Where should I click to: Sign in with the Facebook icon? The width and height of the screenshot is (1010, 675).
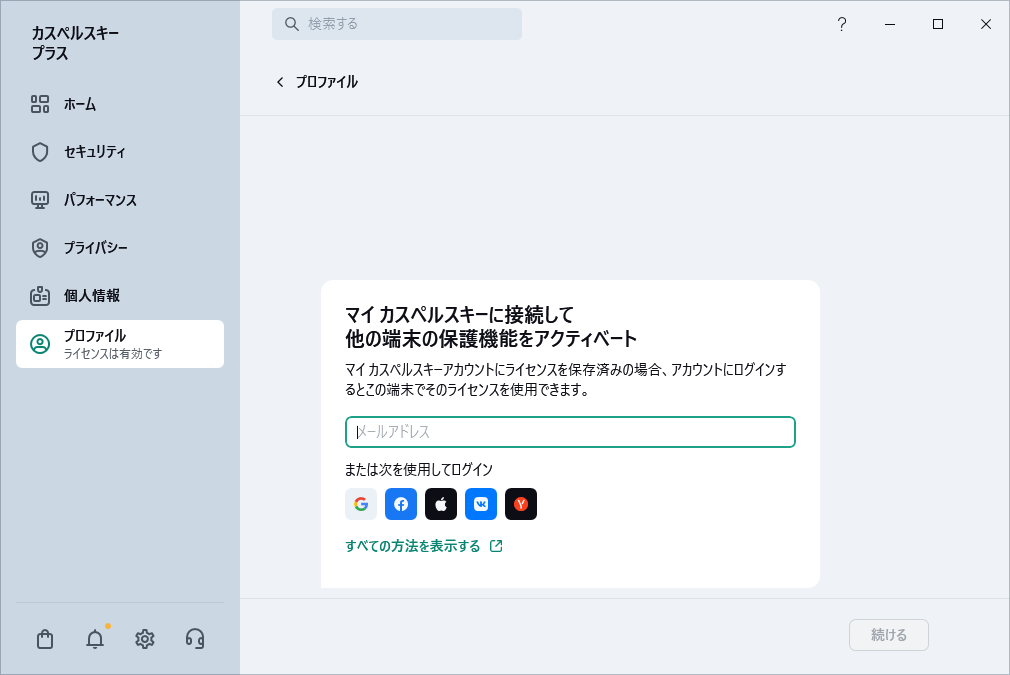tap(401, 504)
